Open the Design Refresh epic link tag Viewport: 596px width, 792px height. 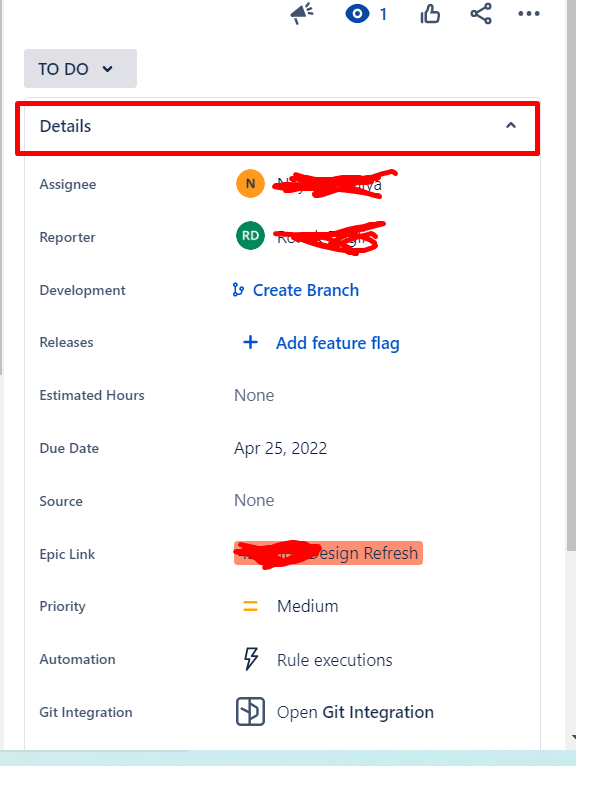point(328,553)
